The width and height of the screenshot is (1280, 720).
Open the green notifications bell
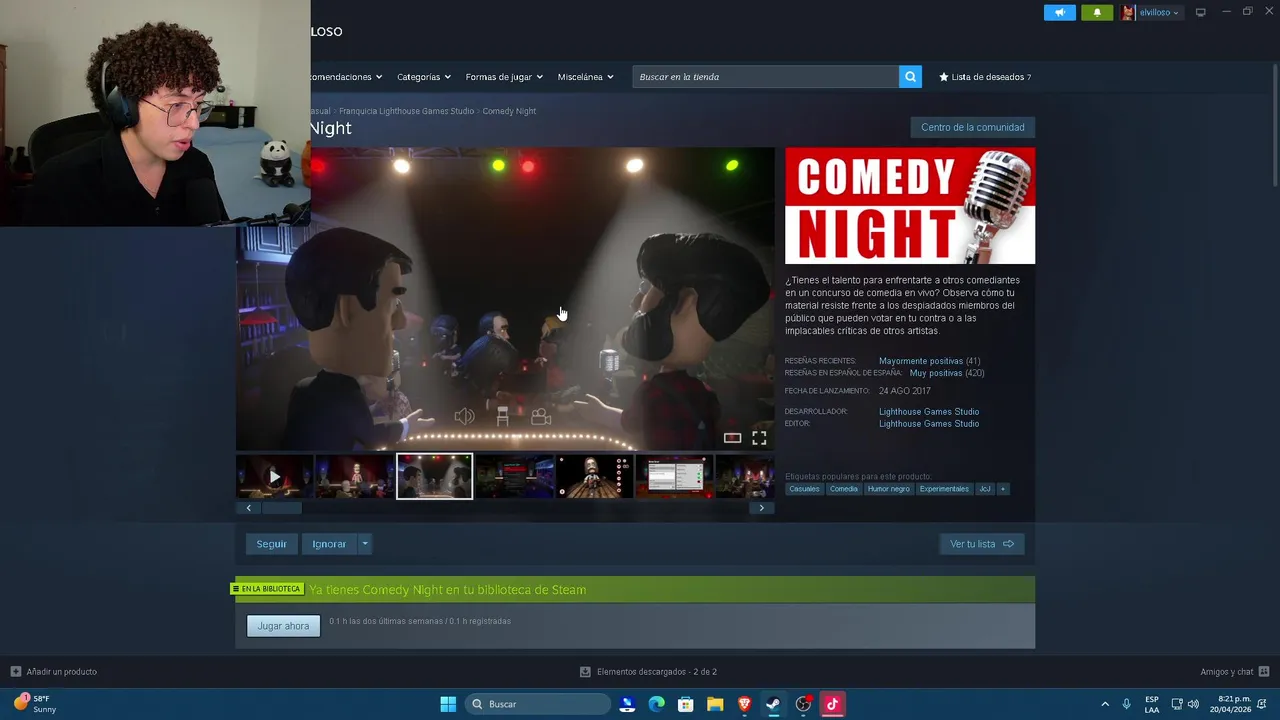point(1097,13)
